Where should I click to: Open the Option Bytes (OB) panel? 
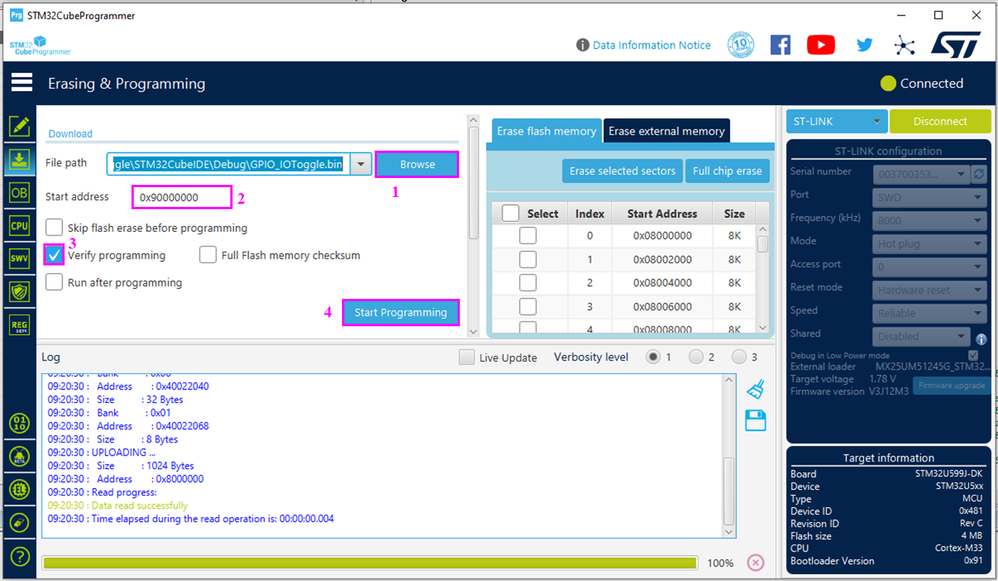[x=19, y=193]
